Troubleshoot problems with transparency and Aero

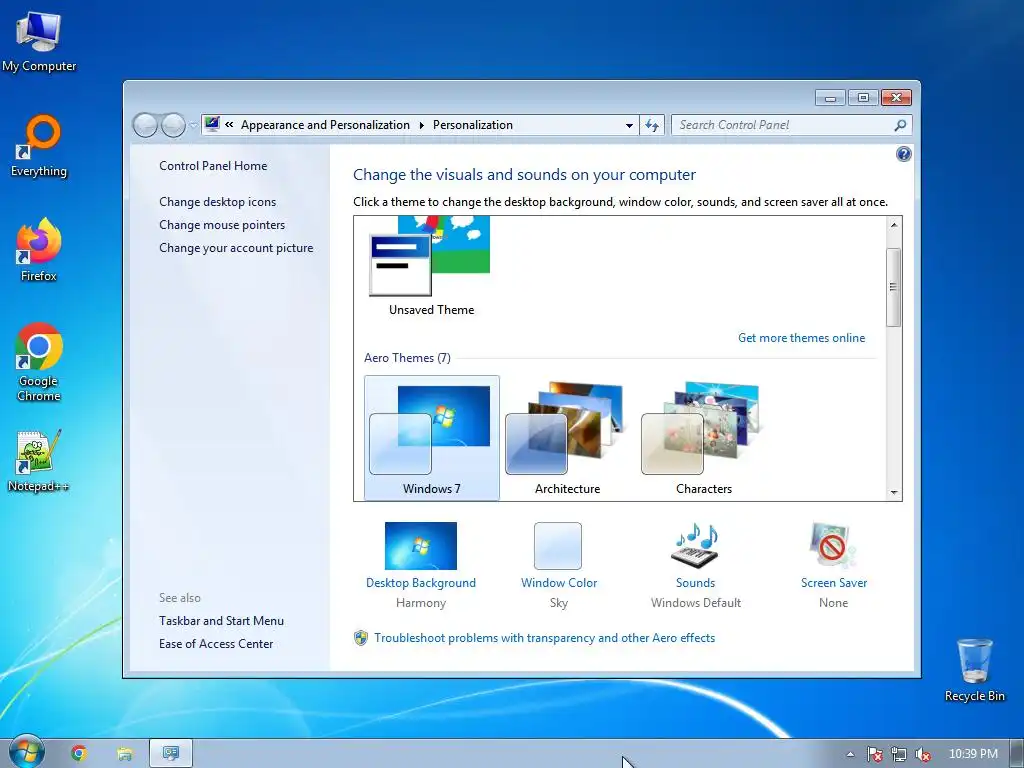[x=544, y=638]
